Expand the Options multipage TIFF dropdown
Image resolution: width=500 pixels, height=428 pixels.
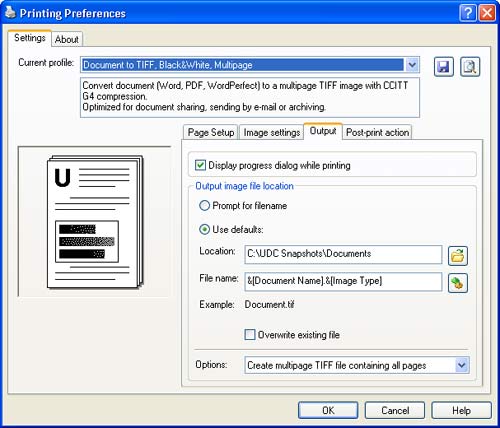click(462, 365)
